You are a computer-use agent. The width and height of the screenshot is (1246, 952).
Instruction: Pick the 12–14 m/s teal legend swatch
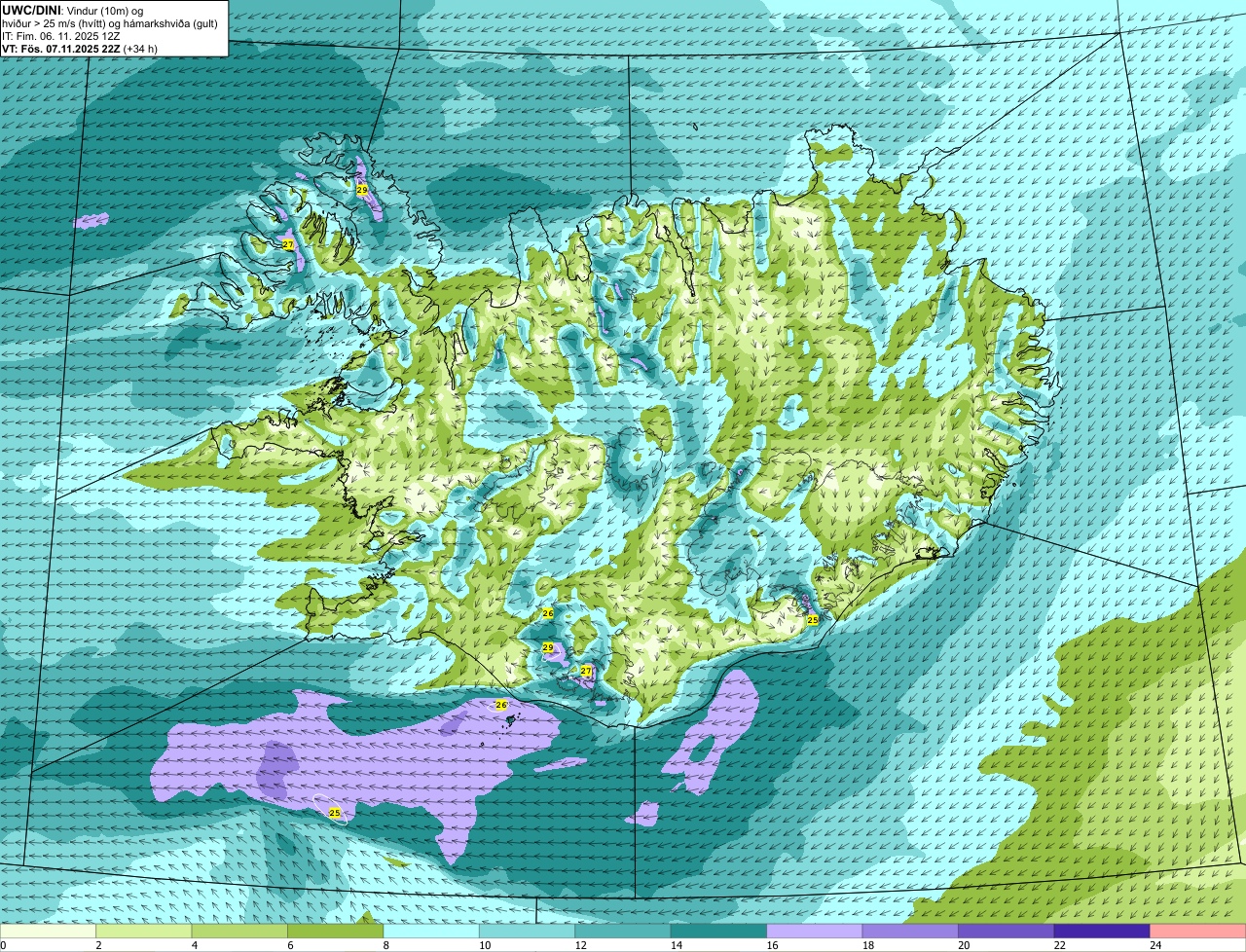click(x=624, y=932)
